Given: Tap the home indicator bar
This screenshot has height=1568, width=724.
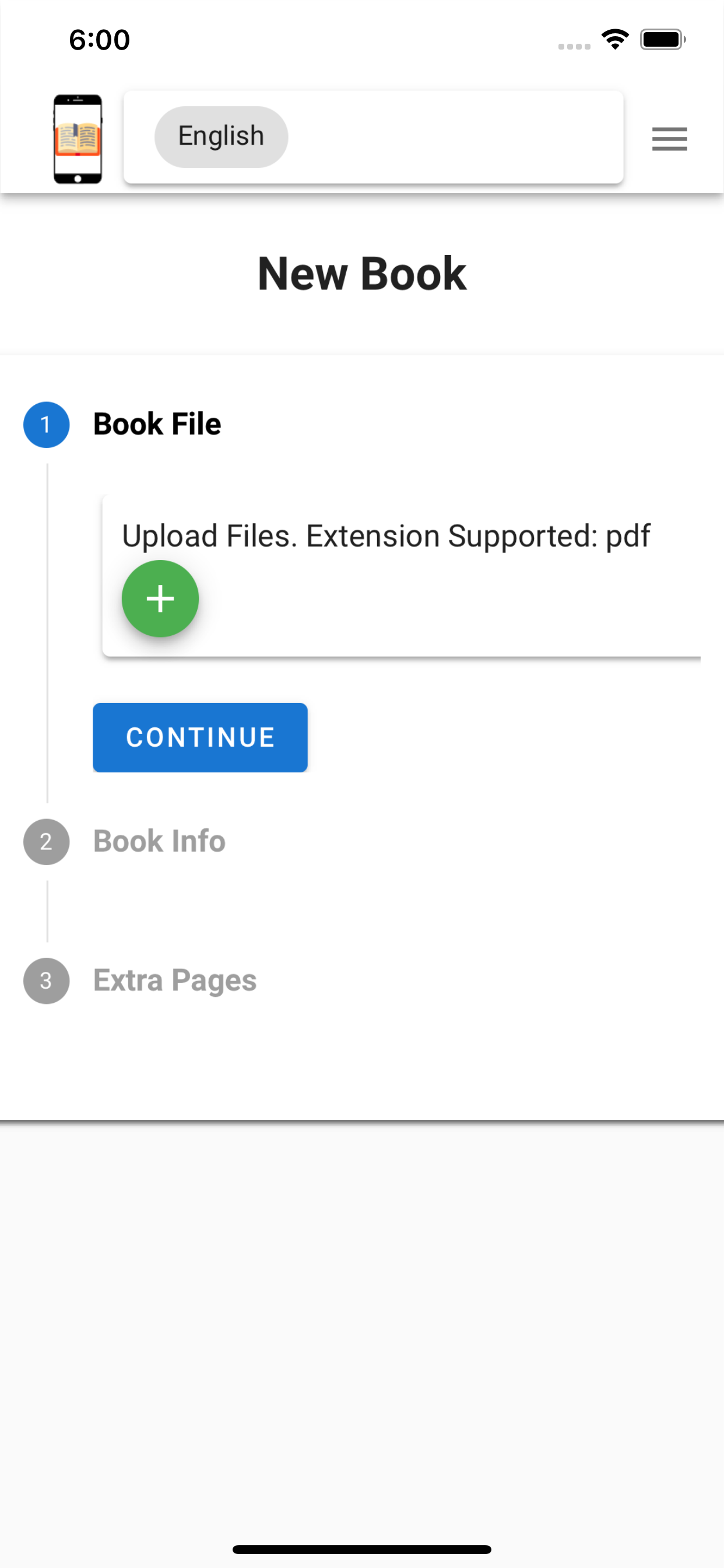Looking at the screenshot, I should 362,1549.
